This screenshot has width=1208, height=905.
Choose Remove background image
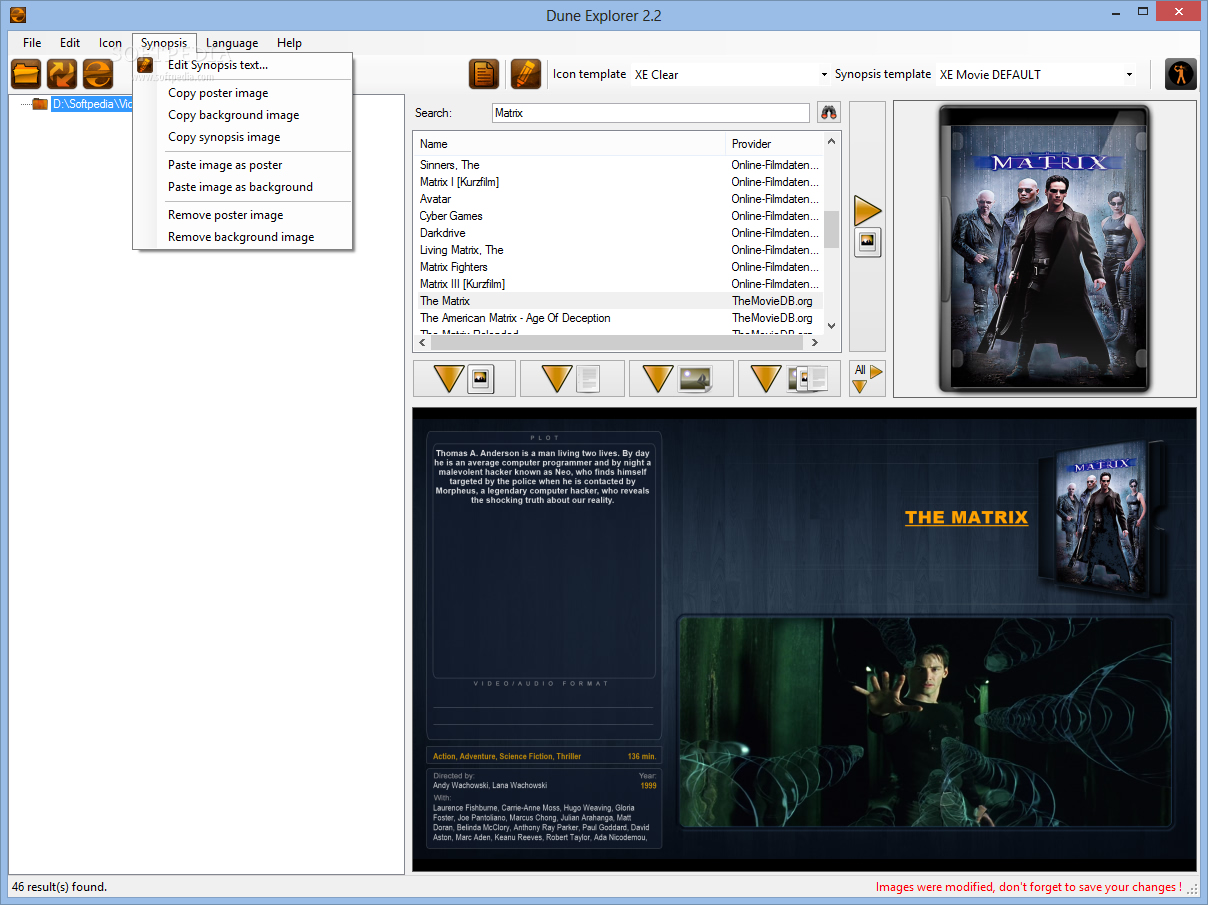[243, 237]
